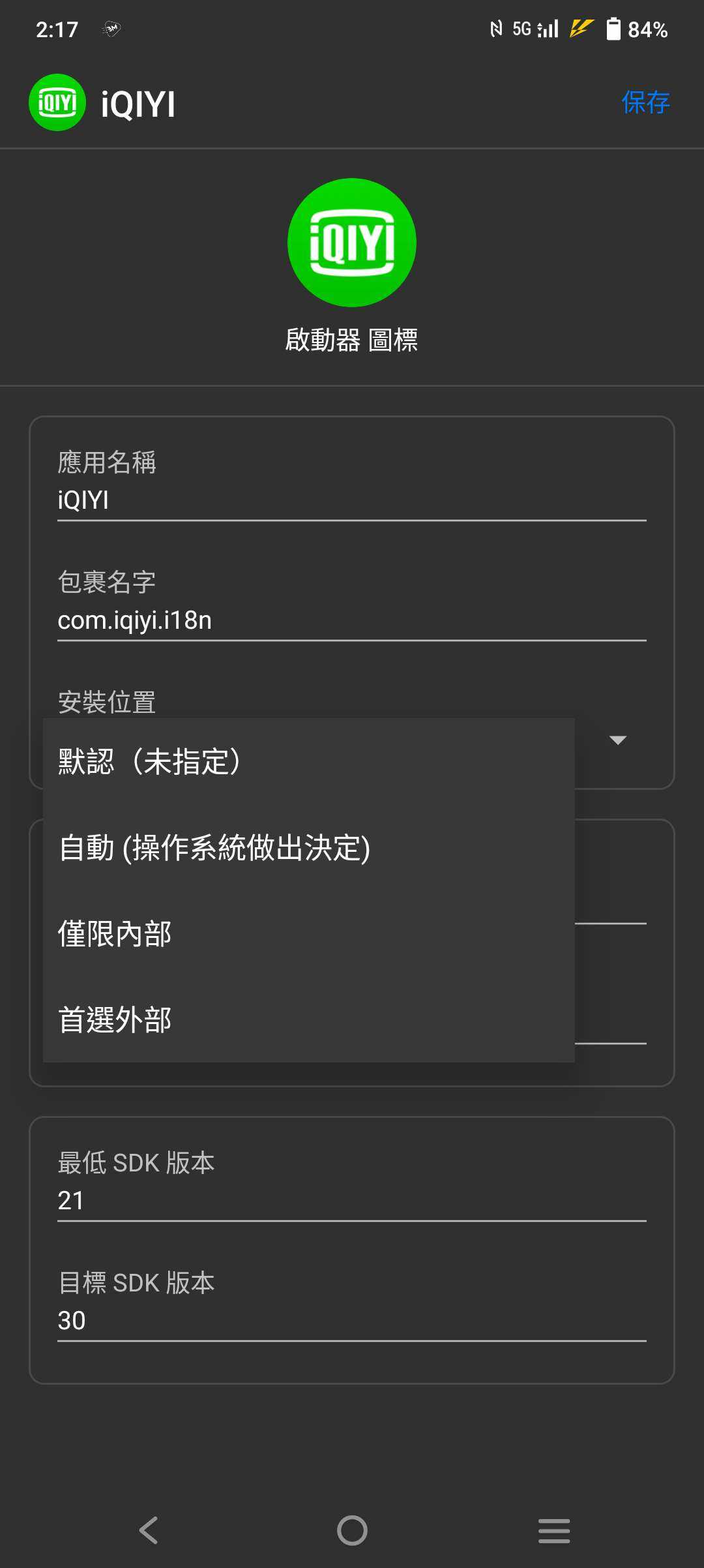Select 僅限內部 install location
This screenshot has width=704, height=1568.
115,933
